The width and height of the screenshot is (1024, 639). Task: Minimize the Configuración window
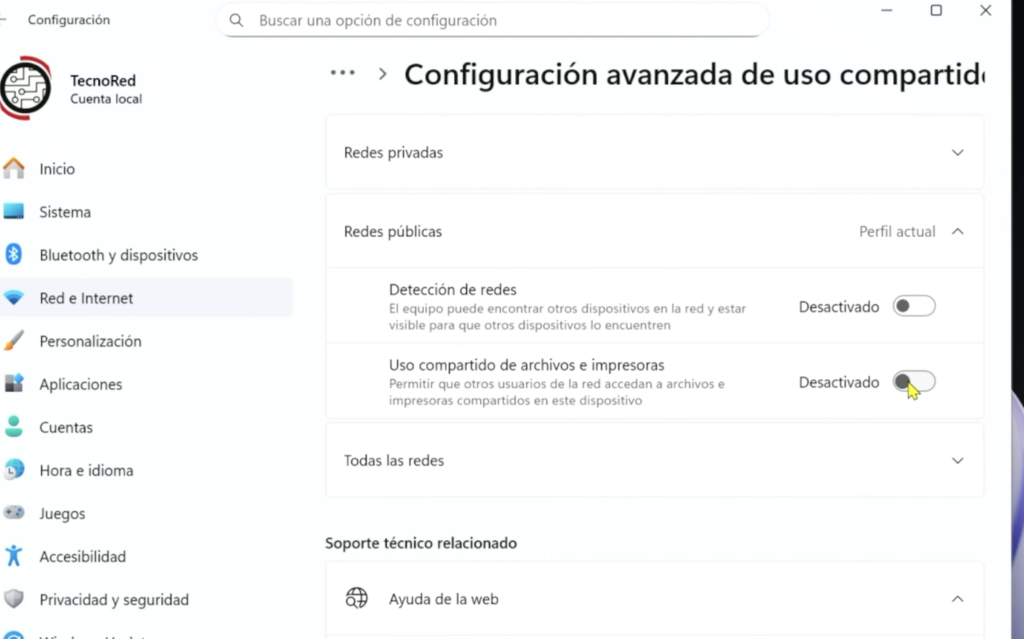[x=886, y=10]
